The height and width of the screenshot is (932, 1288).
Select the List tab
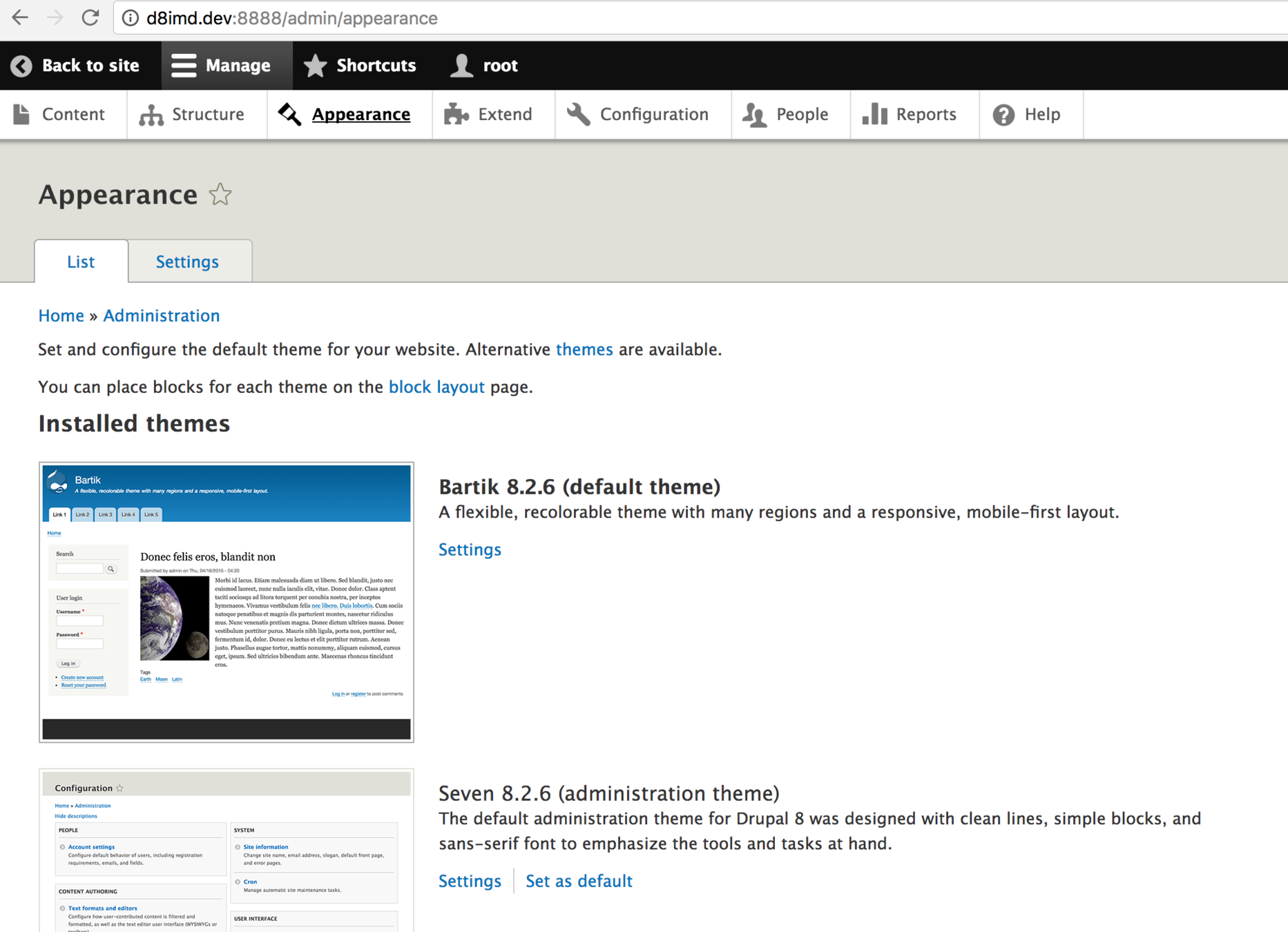81,262
